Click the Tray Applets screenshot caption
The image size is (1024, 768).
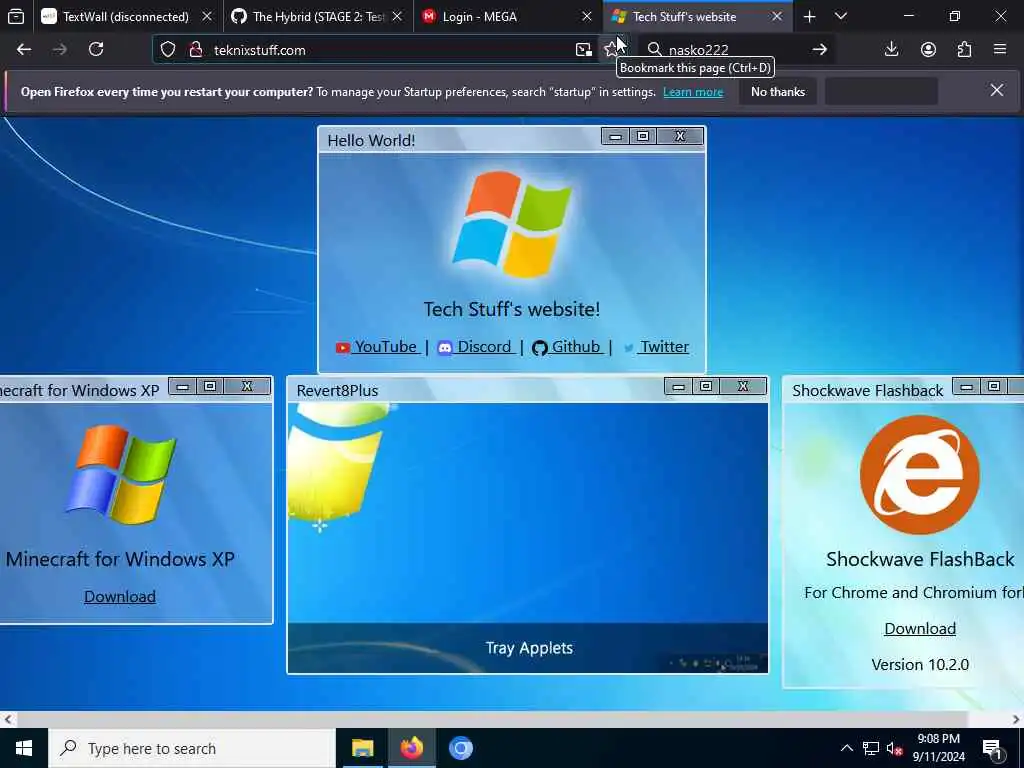[529, 648]
